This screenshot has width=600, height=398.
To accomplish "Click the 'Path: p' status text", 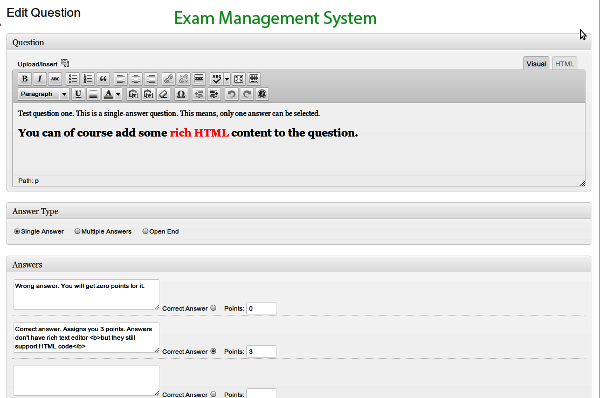I will [29, 181].
